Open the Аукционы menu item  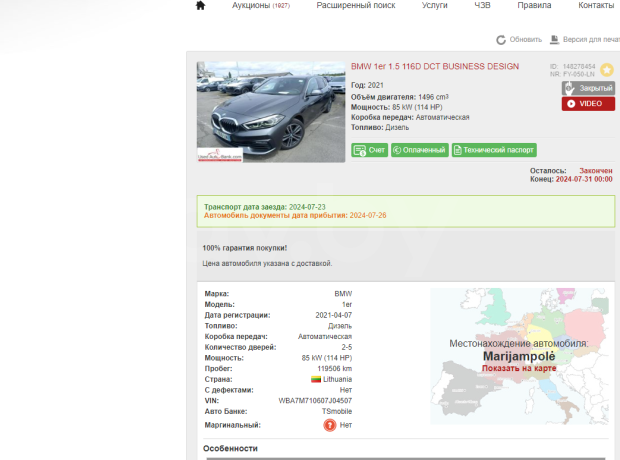pyautogui.click(x=261, y=6)
